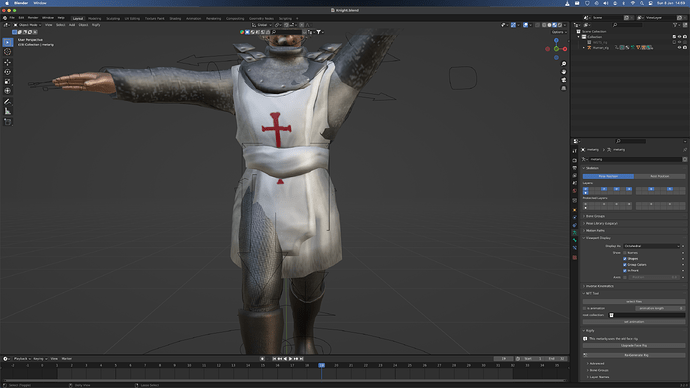Open the Tool properties tab icon

(x=575, y=151)
